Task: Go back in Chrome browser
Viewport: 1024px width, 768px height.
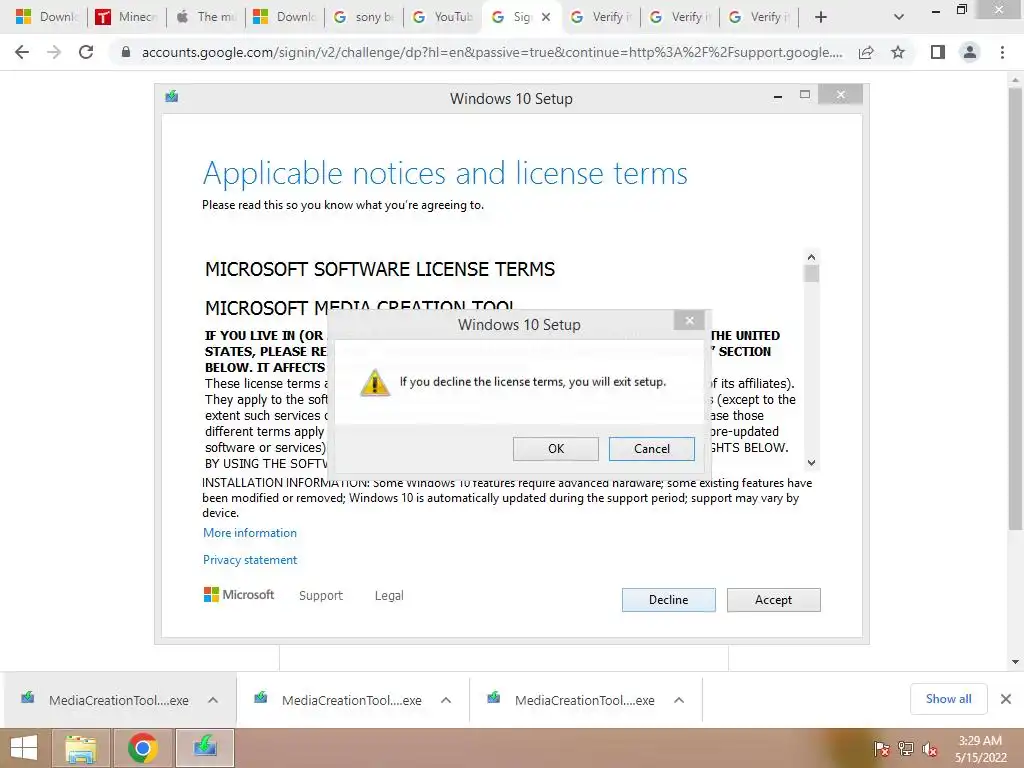Action: (x=22, y=52)
